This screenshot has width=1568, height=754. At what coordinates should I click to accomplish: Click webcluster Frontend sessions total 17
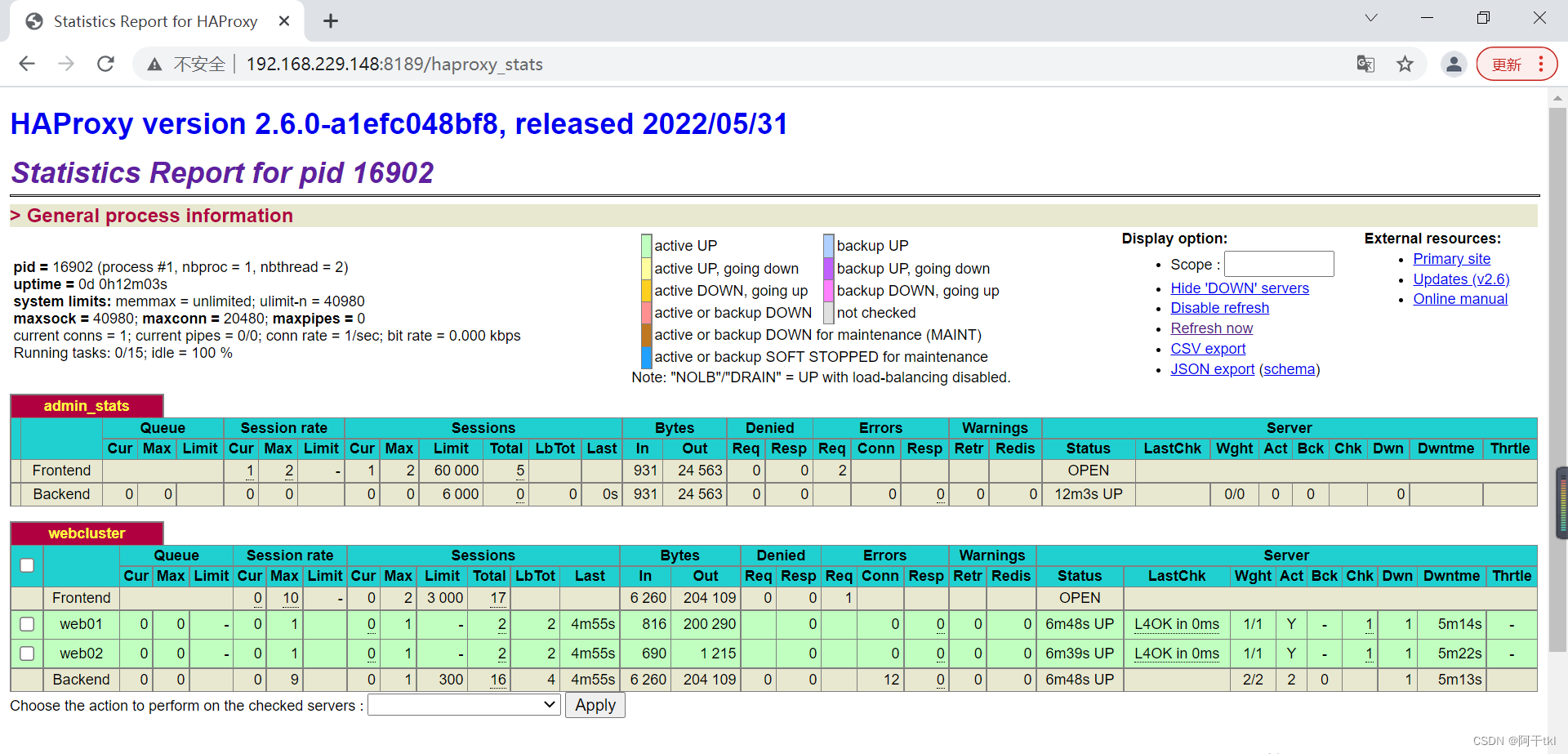point(498,598)
